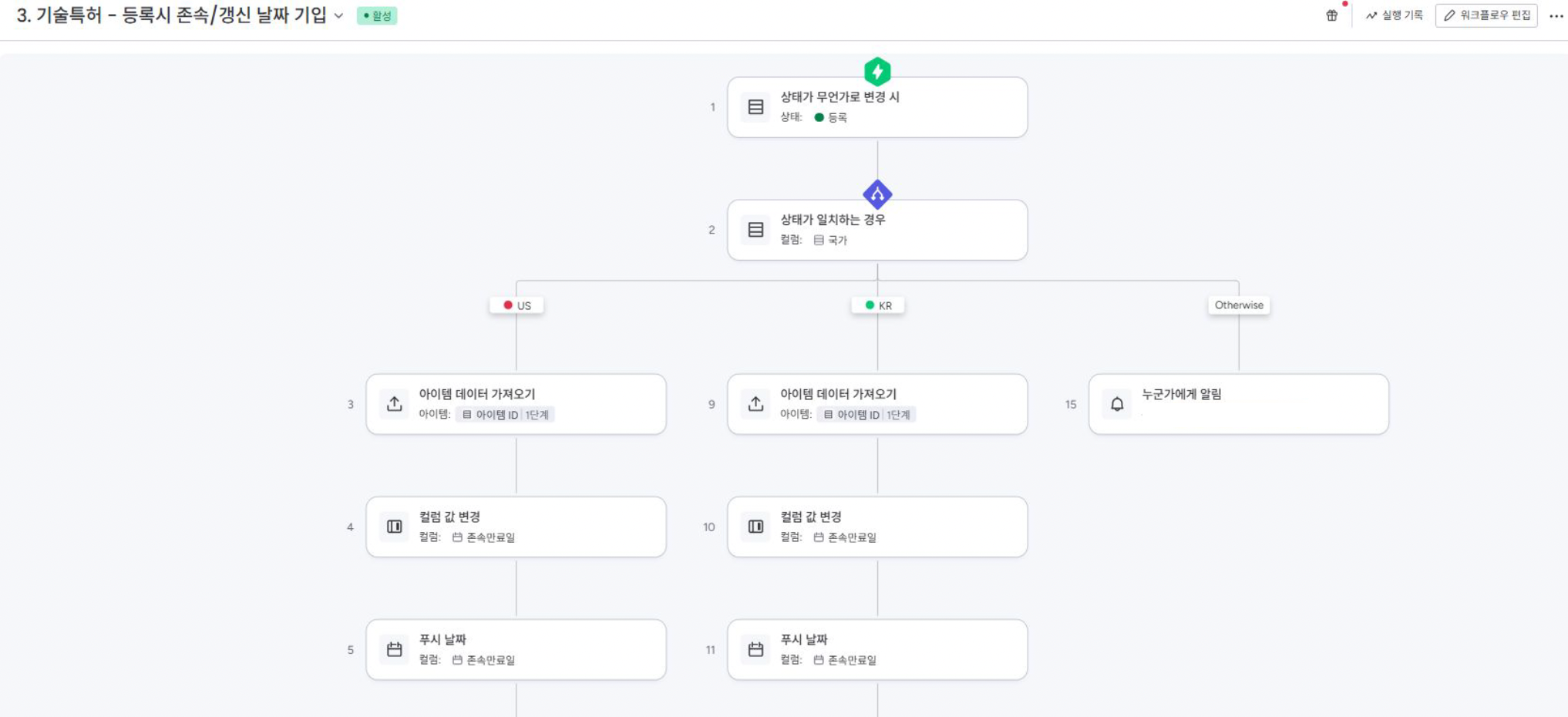The width and height of the screenshot is (1568, 717).
Task: Open the gift icon in top bar
Action: point(1331,15)
